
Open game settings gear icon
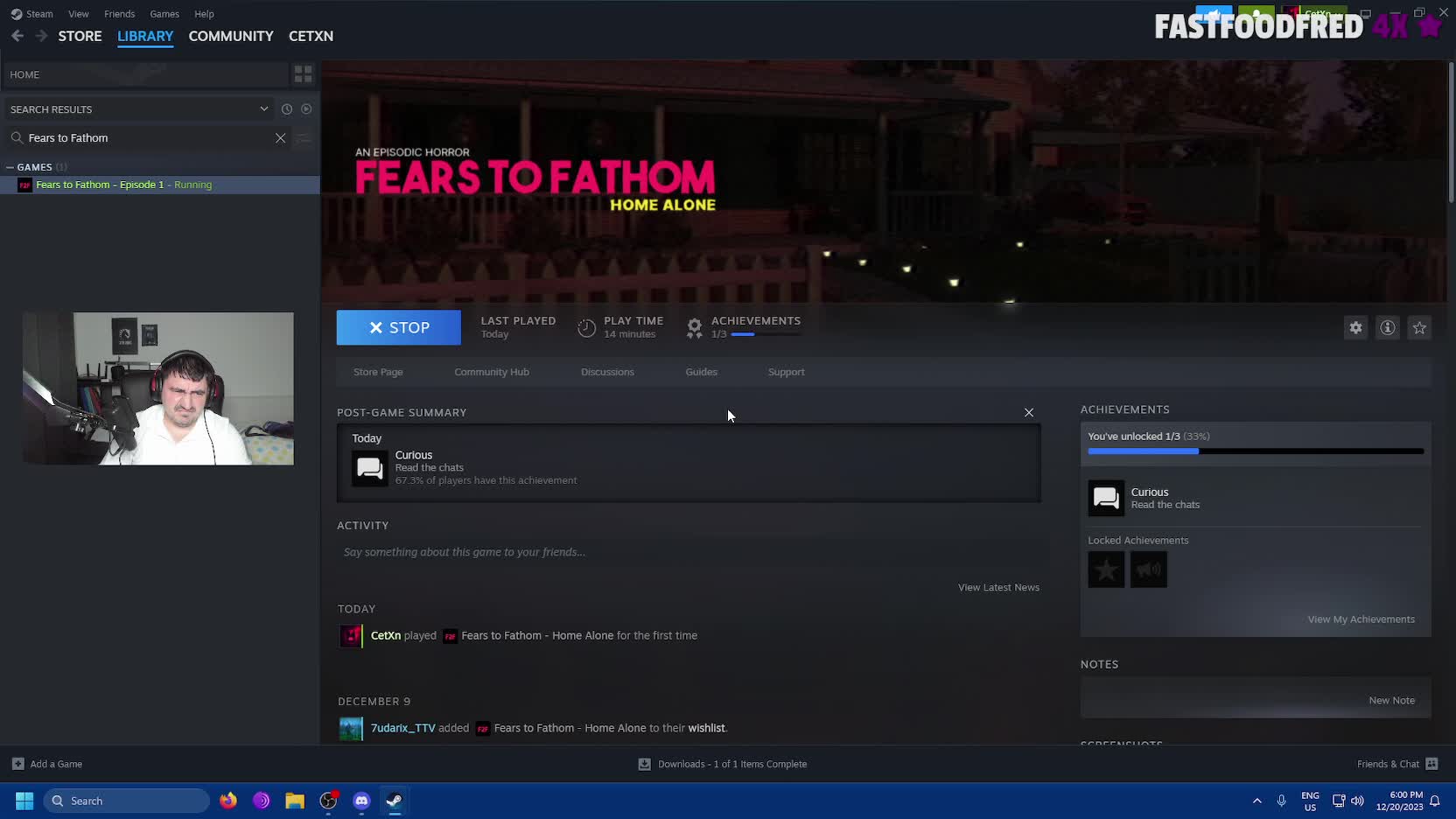click(x=1355, y=327)
